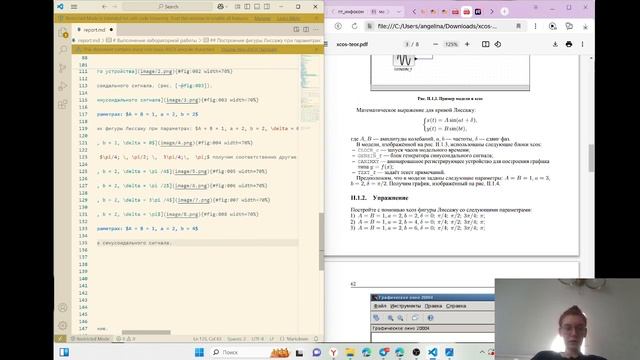Click the 125% PDF zoom level field
Viewport: 640px width, 360px height.
click(451, 44)
